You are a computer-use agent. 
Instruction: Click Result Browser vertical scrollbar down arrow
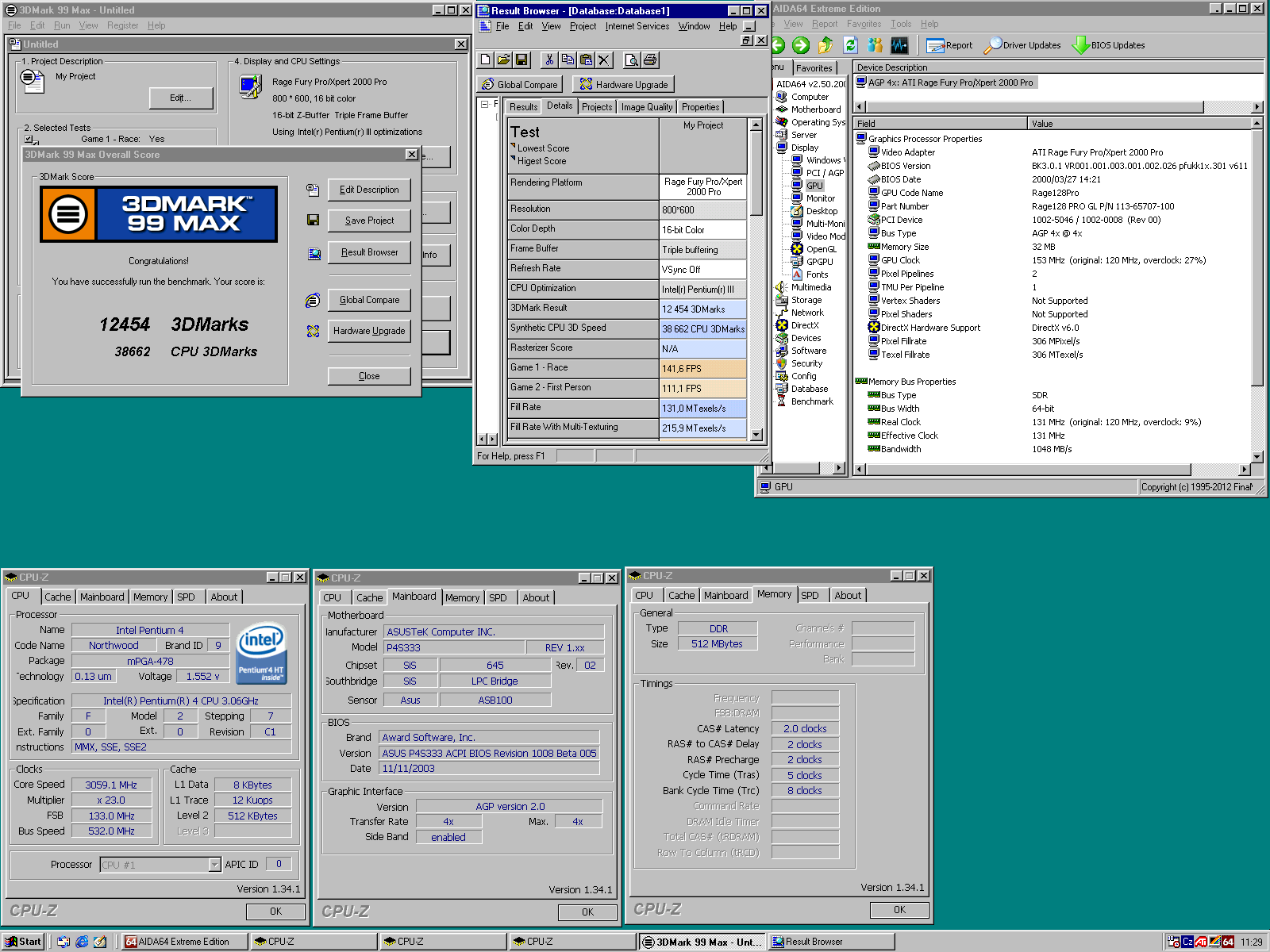pyautogui.click(x=756, y=434)
